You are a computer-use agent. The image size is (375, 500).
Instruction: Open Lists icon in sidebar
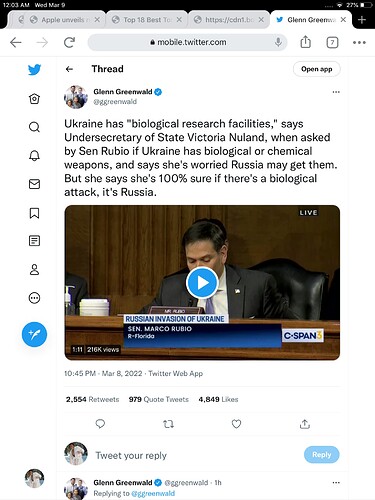tap(34, 241)
